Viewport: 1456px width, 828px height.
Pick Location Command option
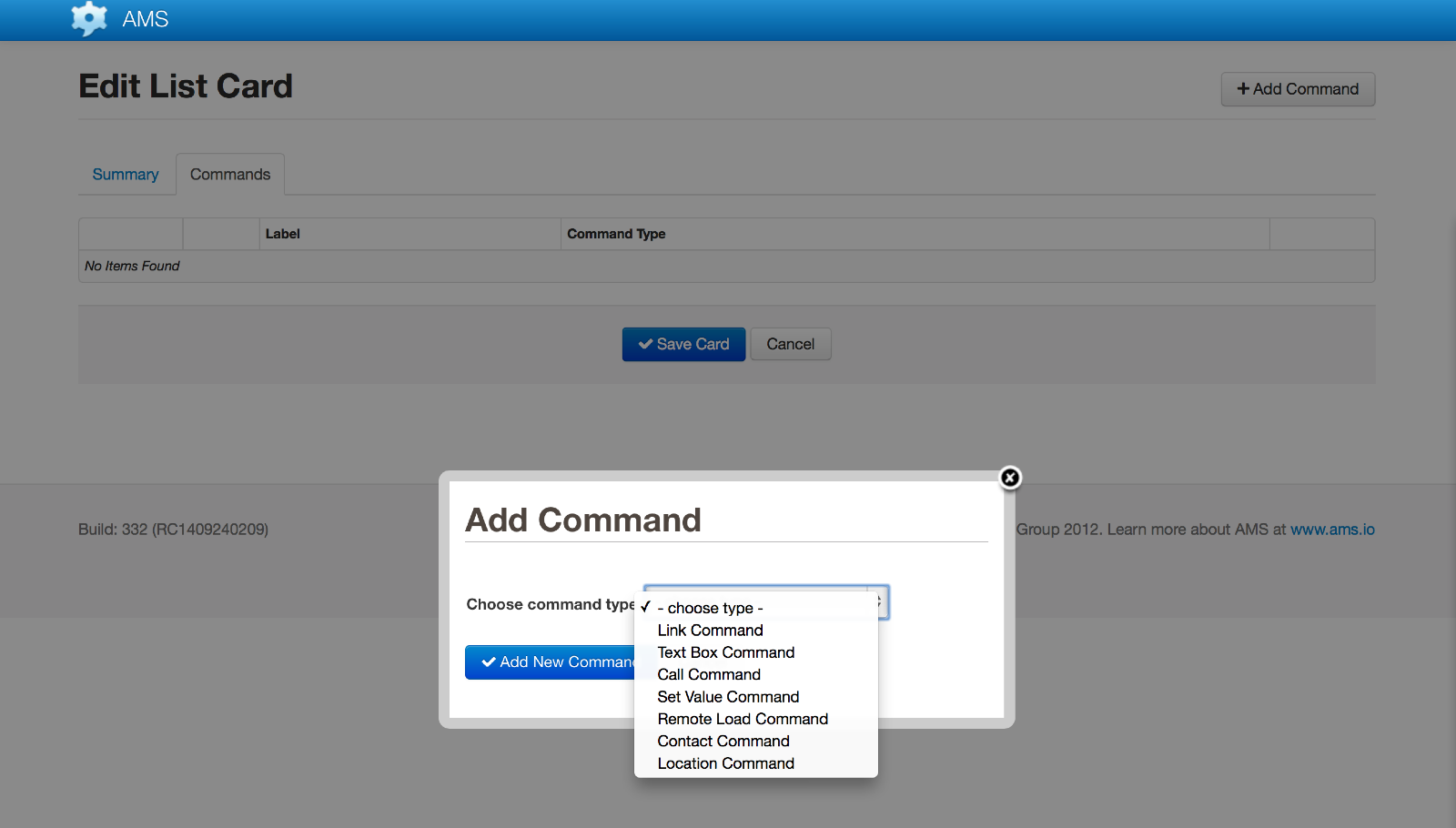756,763
